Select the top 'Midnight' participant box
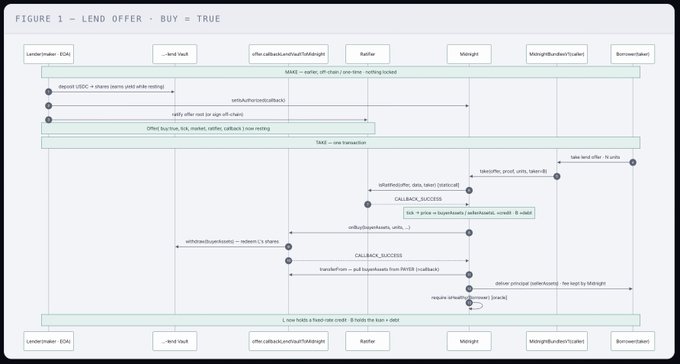680x364 pixels. point(469,54)
